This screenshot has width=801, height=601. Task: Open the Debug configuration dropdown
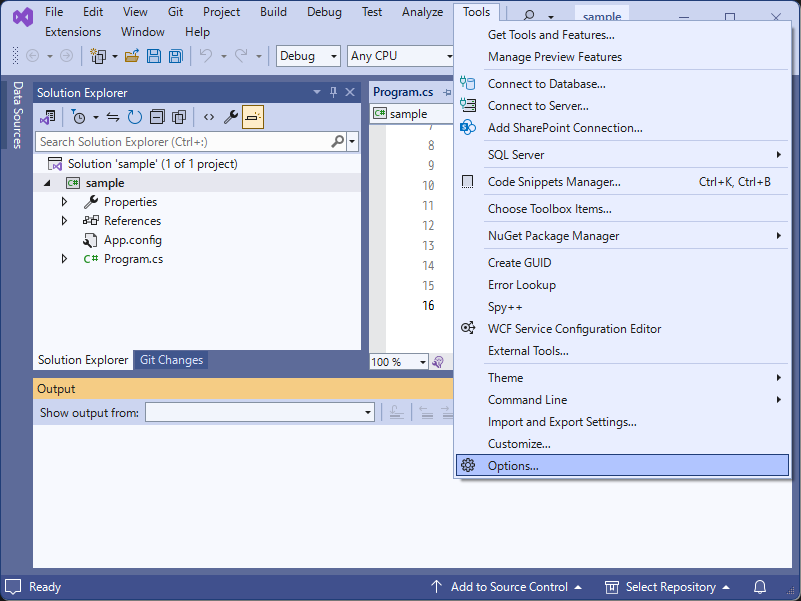click(x=308, y=56)
